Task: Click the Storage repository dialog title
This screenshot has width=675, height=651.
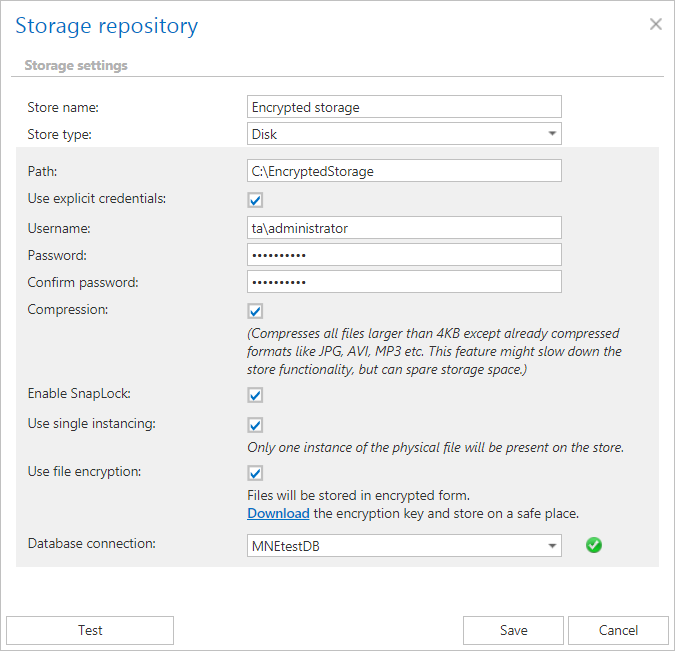Action: click(x=106, y=26)
